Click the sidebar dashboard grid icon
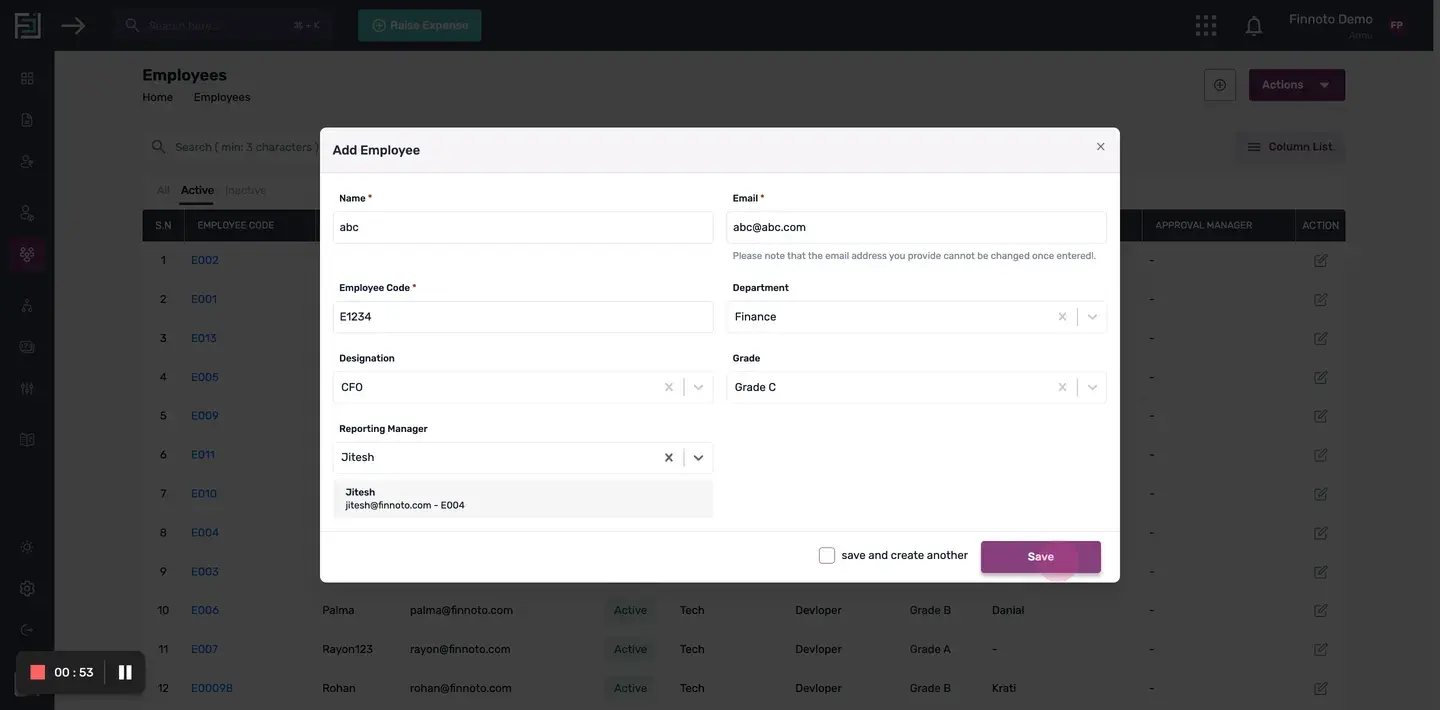 pyautogui.click(x=27, y=78)
